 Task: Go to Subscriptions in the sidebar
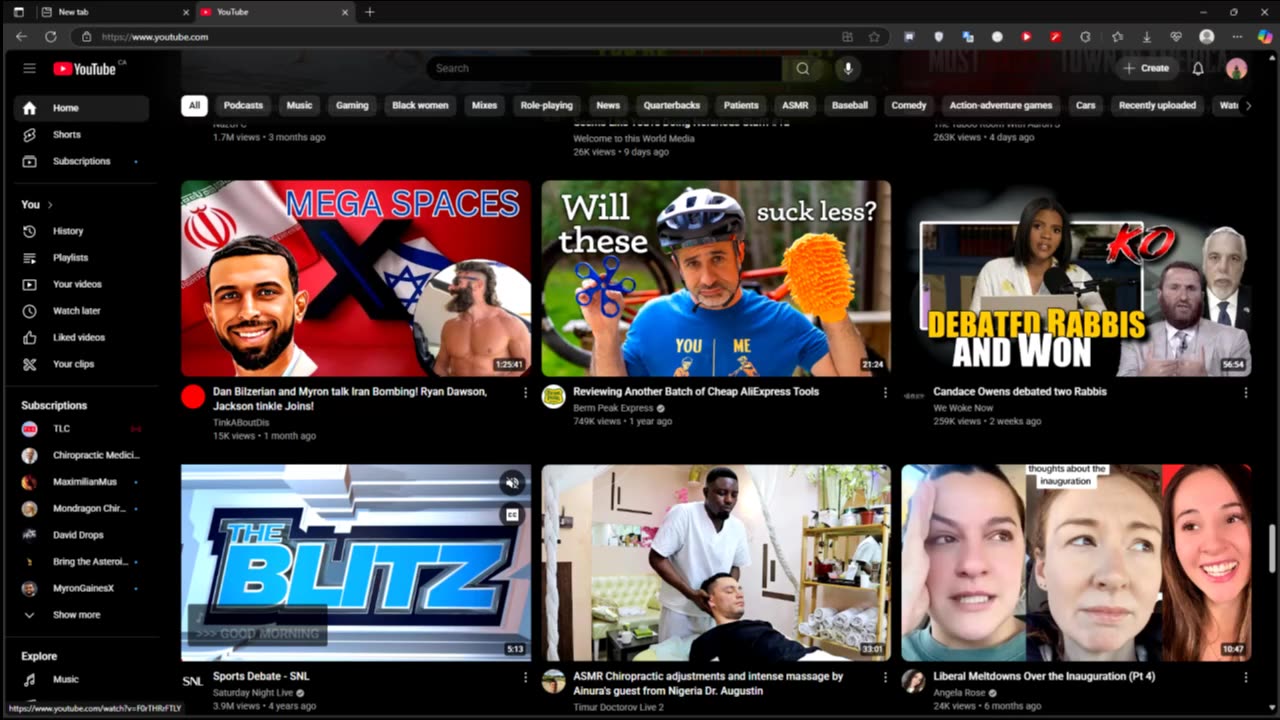81,161
